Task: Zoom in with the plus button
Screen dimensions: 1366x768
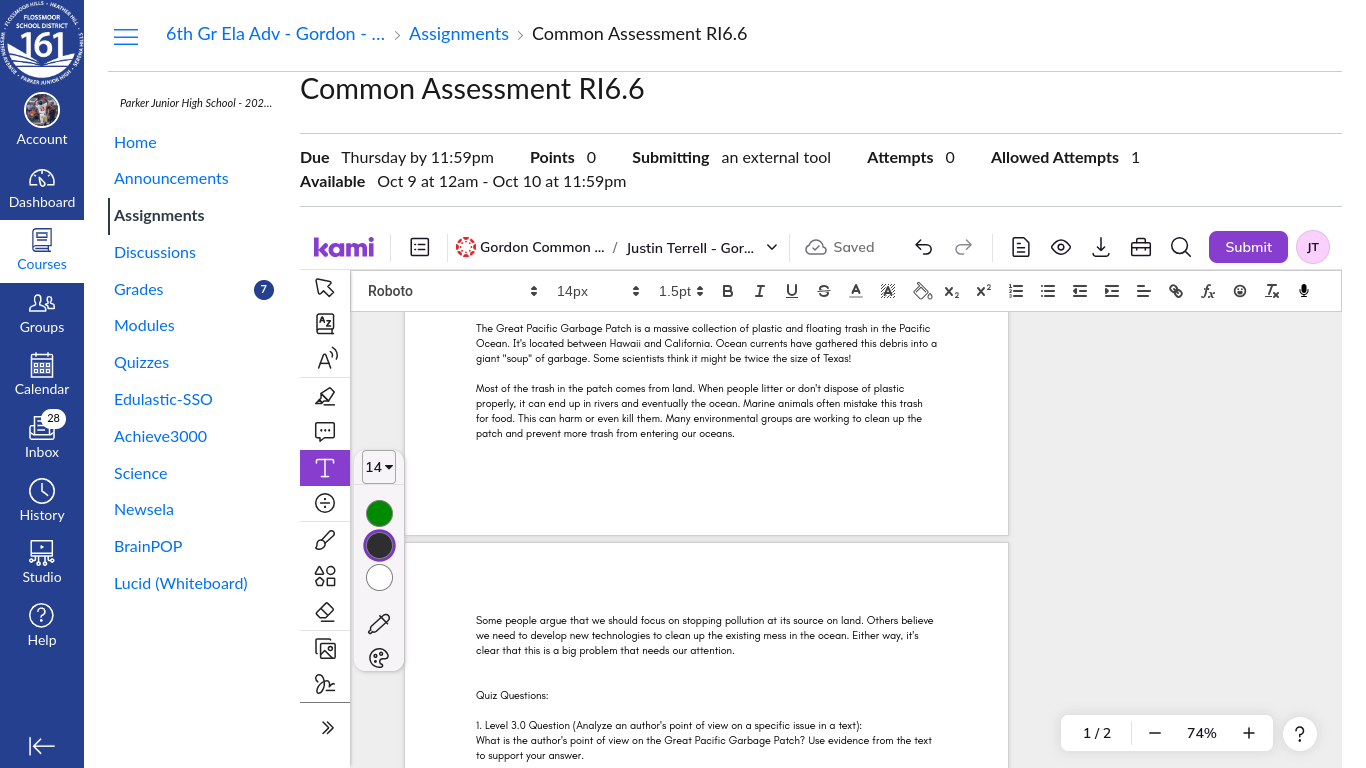Action: (1249, 733)
